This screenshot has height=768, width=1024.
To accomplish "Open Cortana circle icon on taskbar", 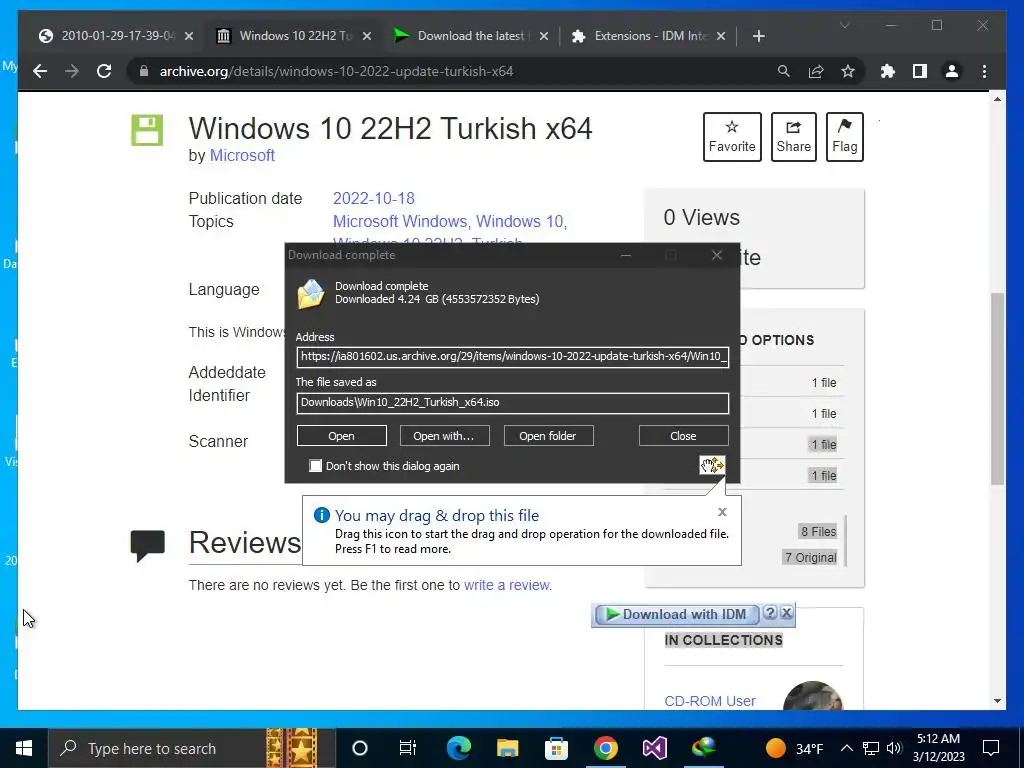I will coord(360,748).
